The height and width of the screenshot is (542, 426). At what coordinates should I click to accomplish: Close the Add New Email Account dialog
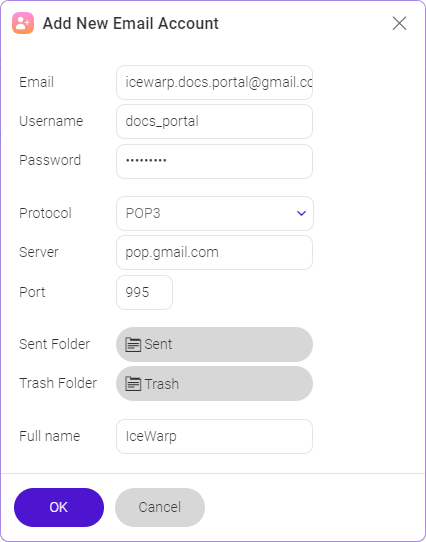pos(399,24)
